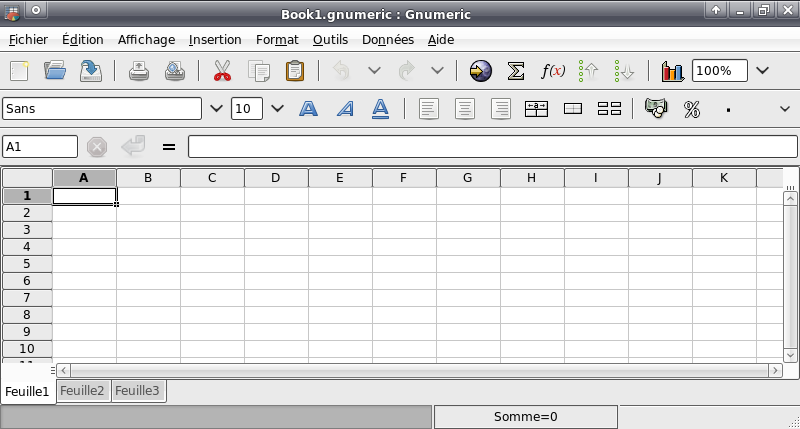Insert a hyperlink with the globe icon
Image resolution: width=800 pixels, height=429 pixels.
pyautogui.click(x=481, y=70)
